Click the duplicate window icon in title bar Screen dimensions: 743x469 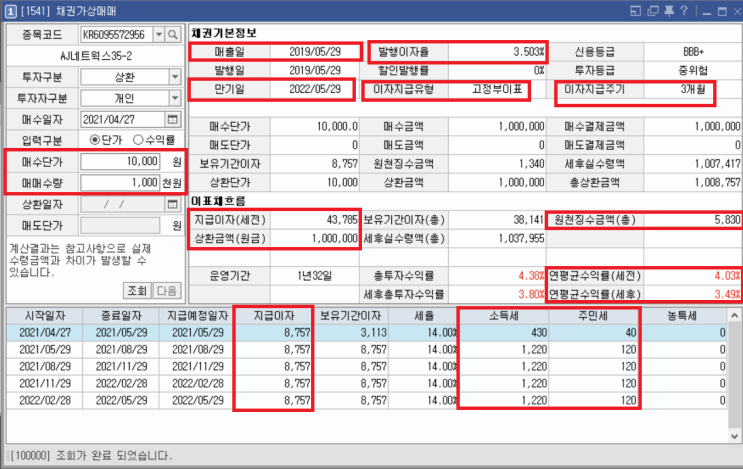653,11
